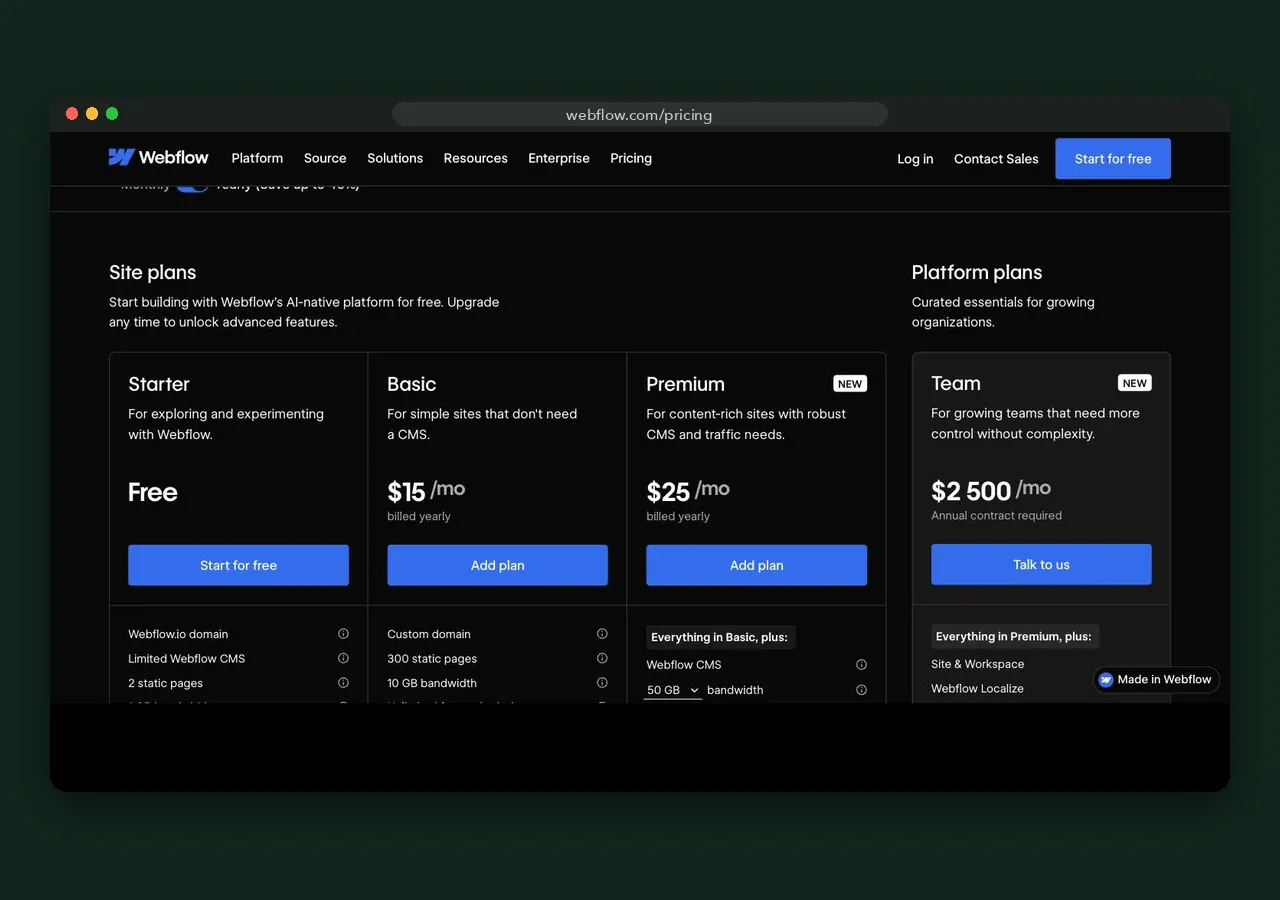Open the Platform menu
Image resolution: width=1280 pixels, height=900 pixels.
click(x=257, y=158)
